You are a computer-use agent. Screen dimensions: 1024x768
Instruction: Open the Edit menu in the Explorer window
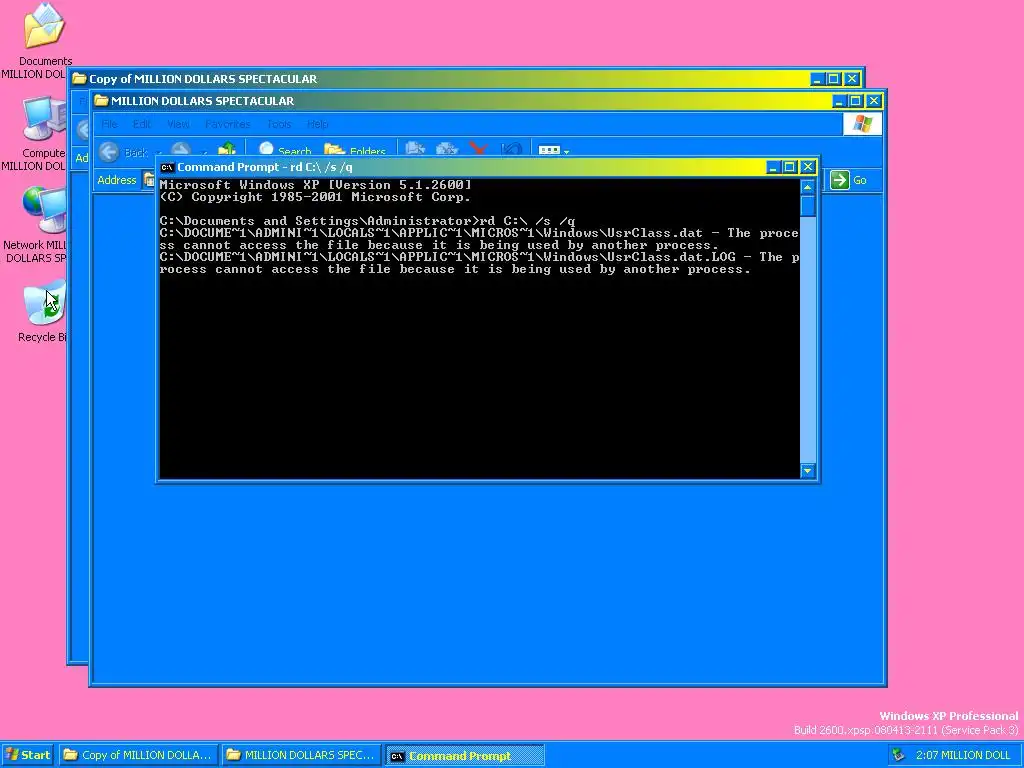[x=142, y=124]
